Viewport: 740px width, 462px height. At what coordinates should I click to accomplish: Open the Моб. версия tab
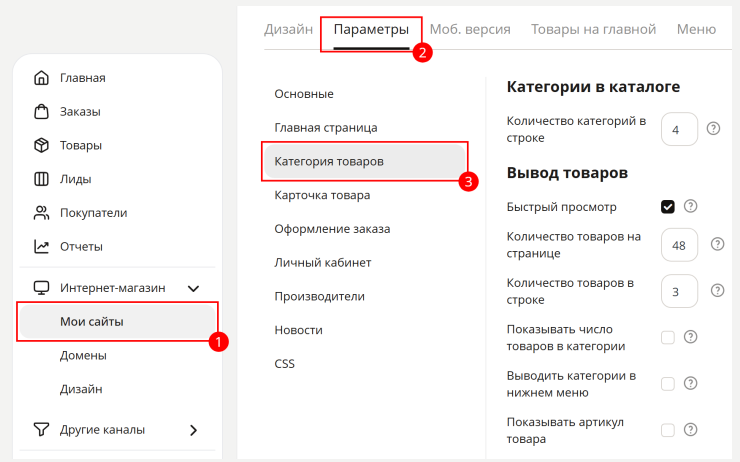point(470,29)
